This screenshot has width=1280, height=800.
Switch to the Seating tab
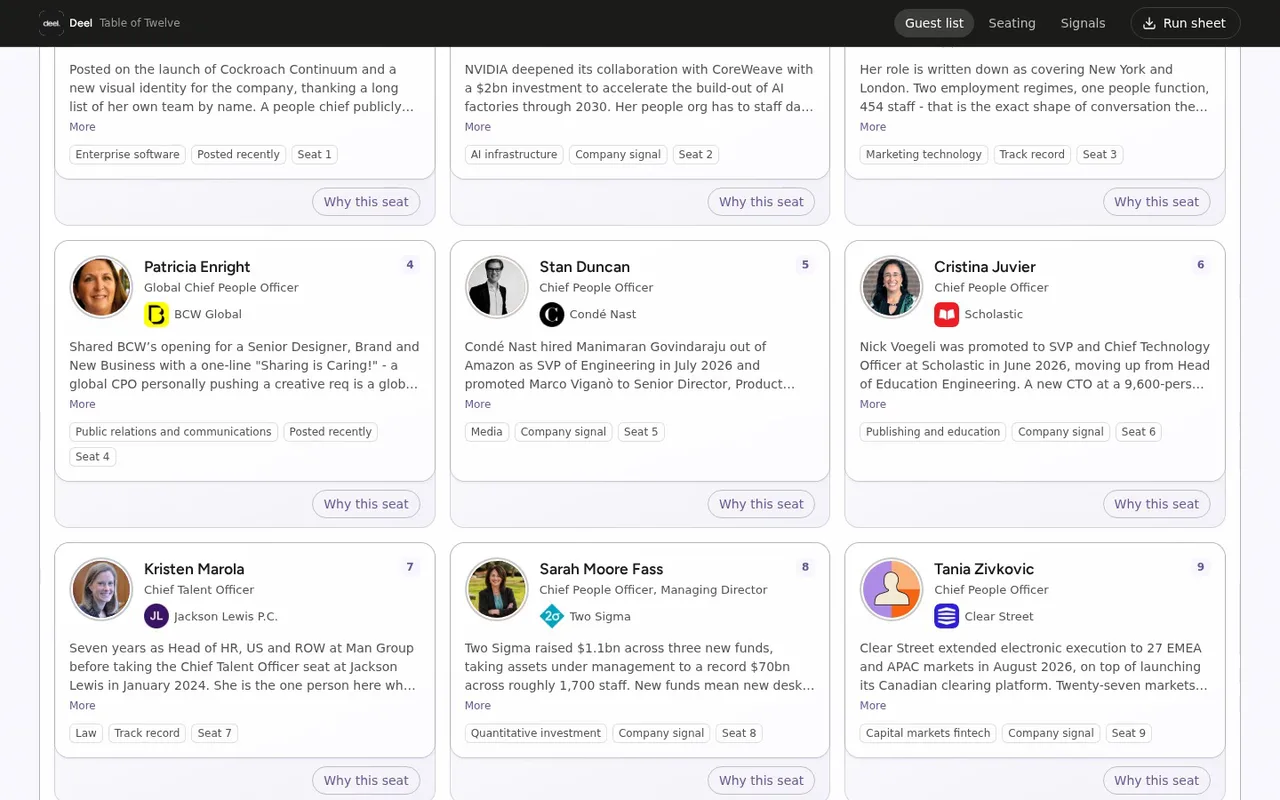pos(1012,23)
